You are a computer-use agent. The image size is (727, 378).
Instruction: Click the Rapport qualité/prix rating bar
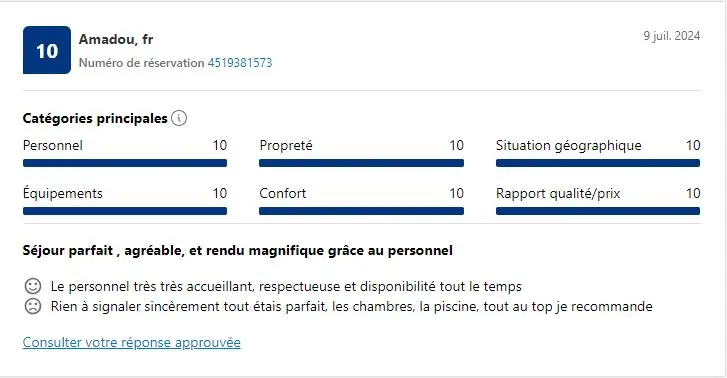click(x=598, y=211)
